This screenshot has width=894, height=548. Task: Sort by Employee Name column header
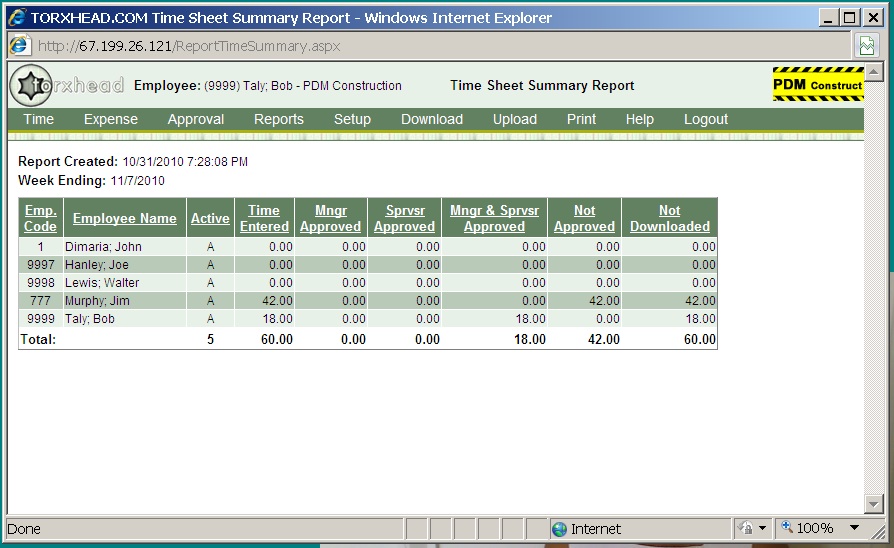(125, 218)
